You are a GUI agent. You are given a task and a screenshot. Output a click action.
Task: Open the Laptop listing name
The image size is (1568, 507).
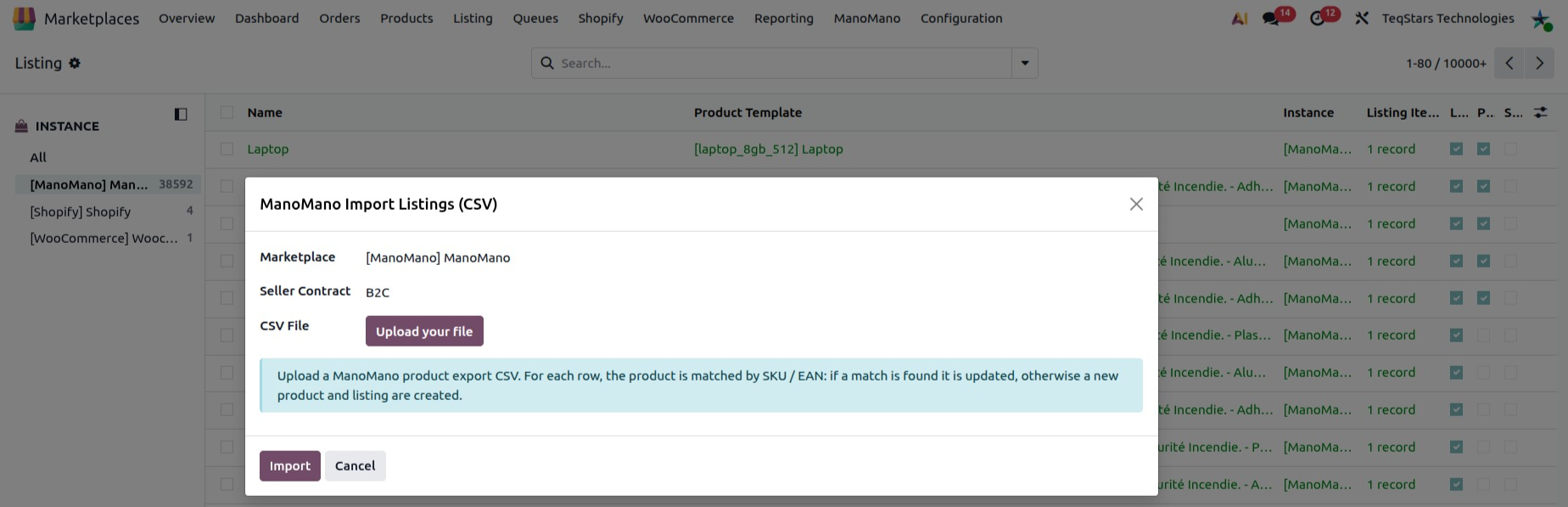point(268,149)
